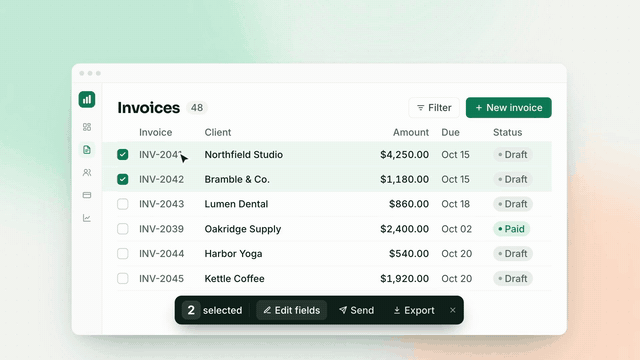640x360 pixels.
Task: Click invoice number INV-2043
Action: click(x=161, y=204)
